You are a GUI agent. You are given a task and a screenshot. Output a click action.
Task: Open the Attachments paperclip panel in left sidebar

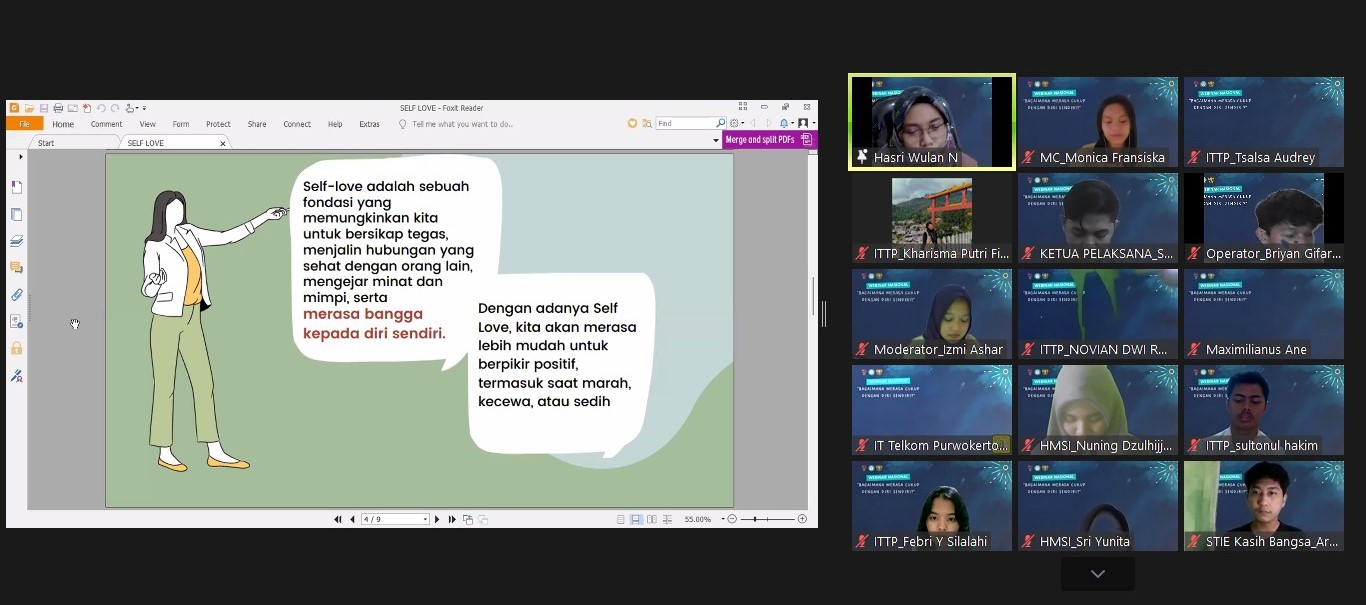(16, 295)
